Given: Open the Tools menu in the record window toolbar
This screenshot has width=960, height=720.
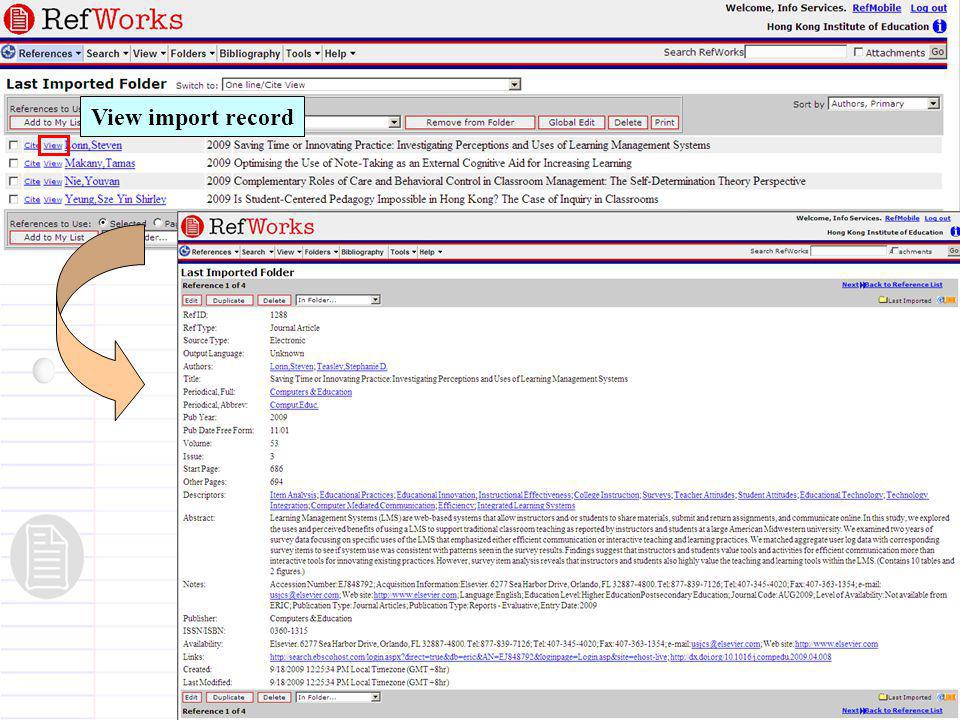Looking at the screenshot, I should (x=403, y=252).
